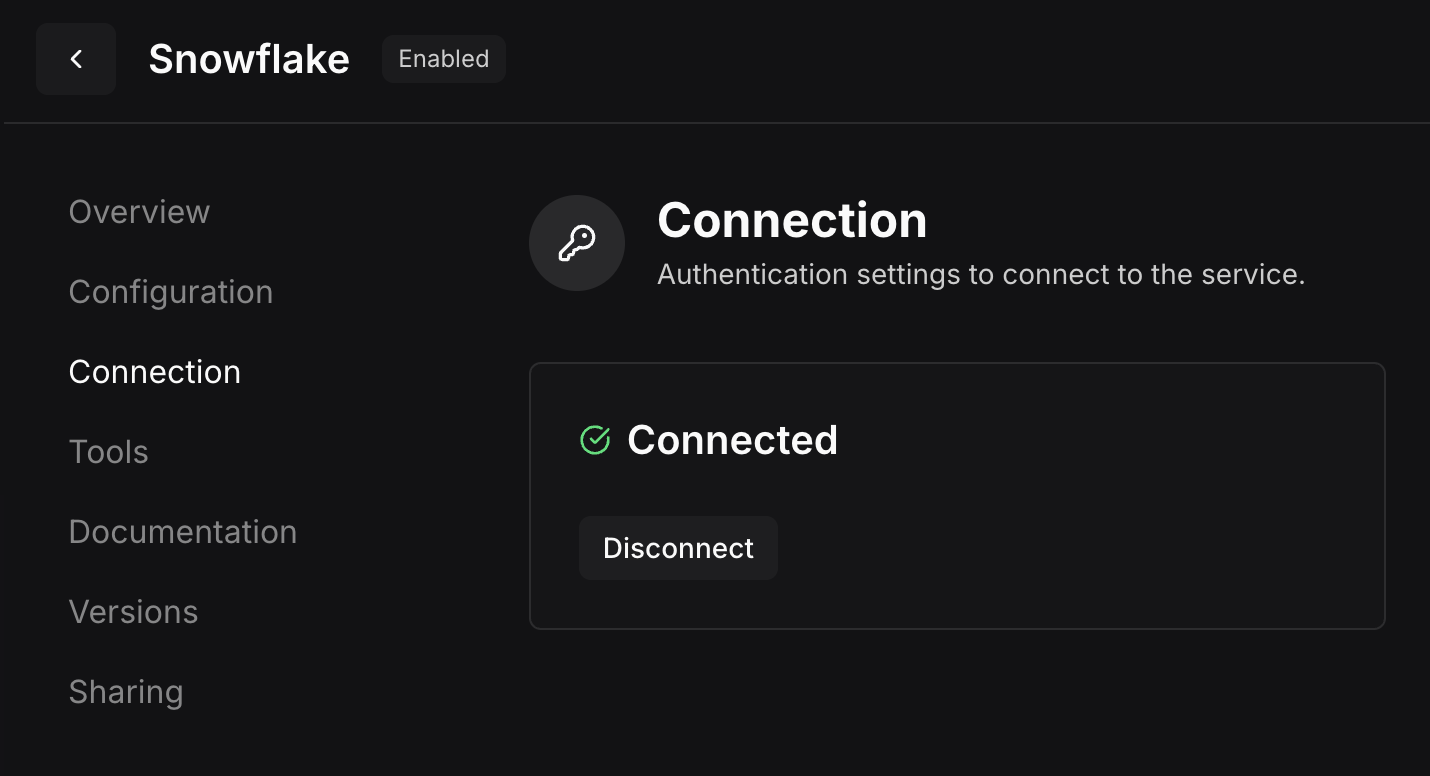The image size is (1430, 776).
Task: Click the back chevron icon
Action: tap(76, 59)
